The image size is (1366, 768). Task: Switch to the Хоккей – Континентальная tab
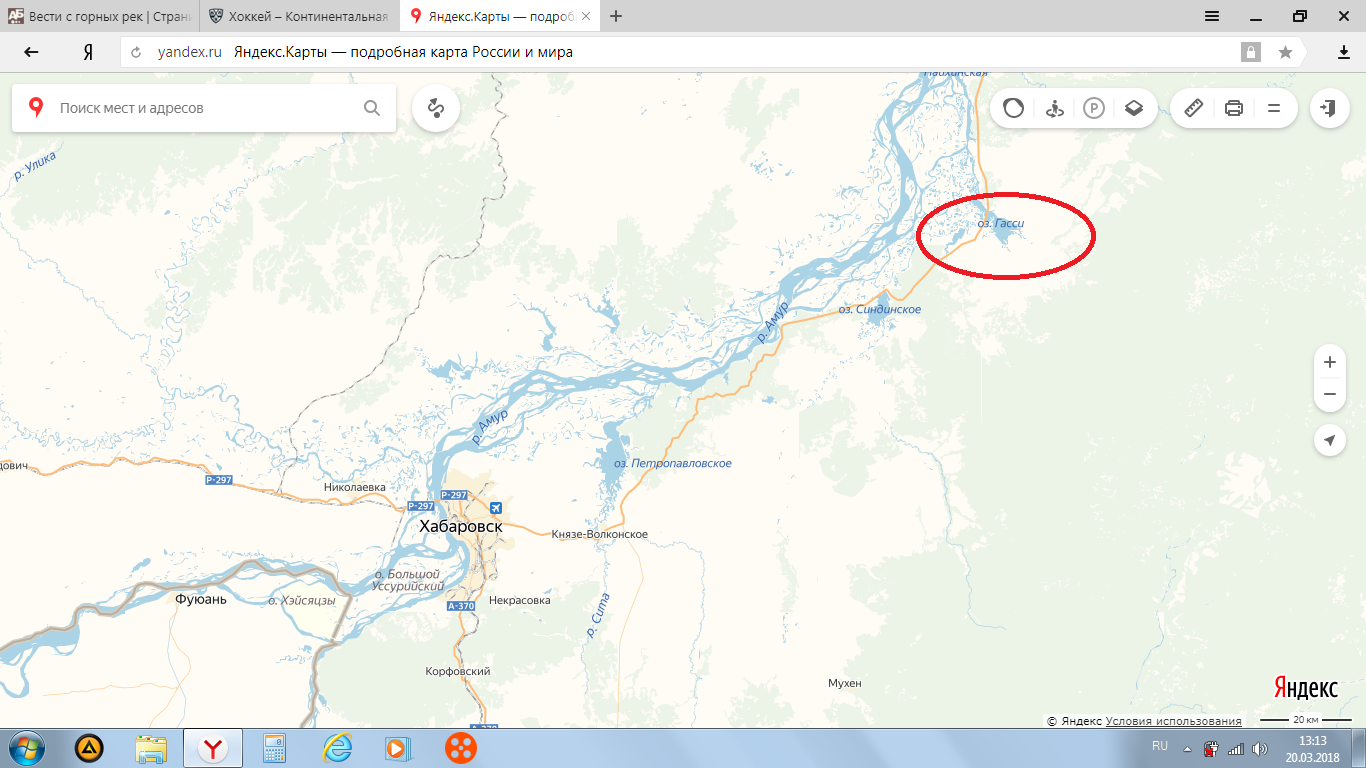(x=299, y=16)
